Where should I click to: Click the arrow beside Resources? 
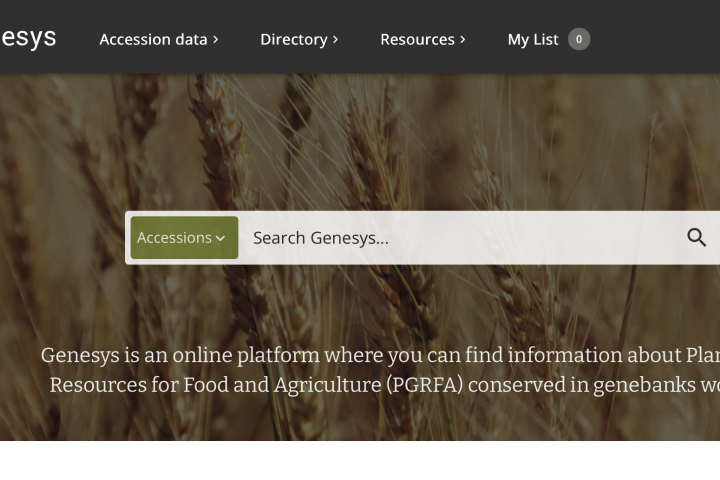(462, 39)
